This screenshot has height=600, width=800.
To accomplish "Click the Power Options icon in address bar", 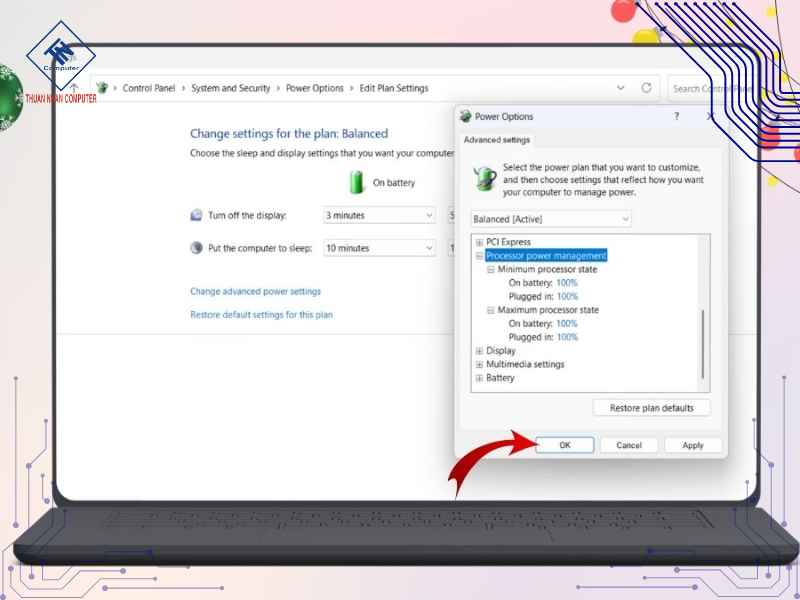I will tap(101, 88).
